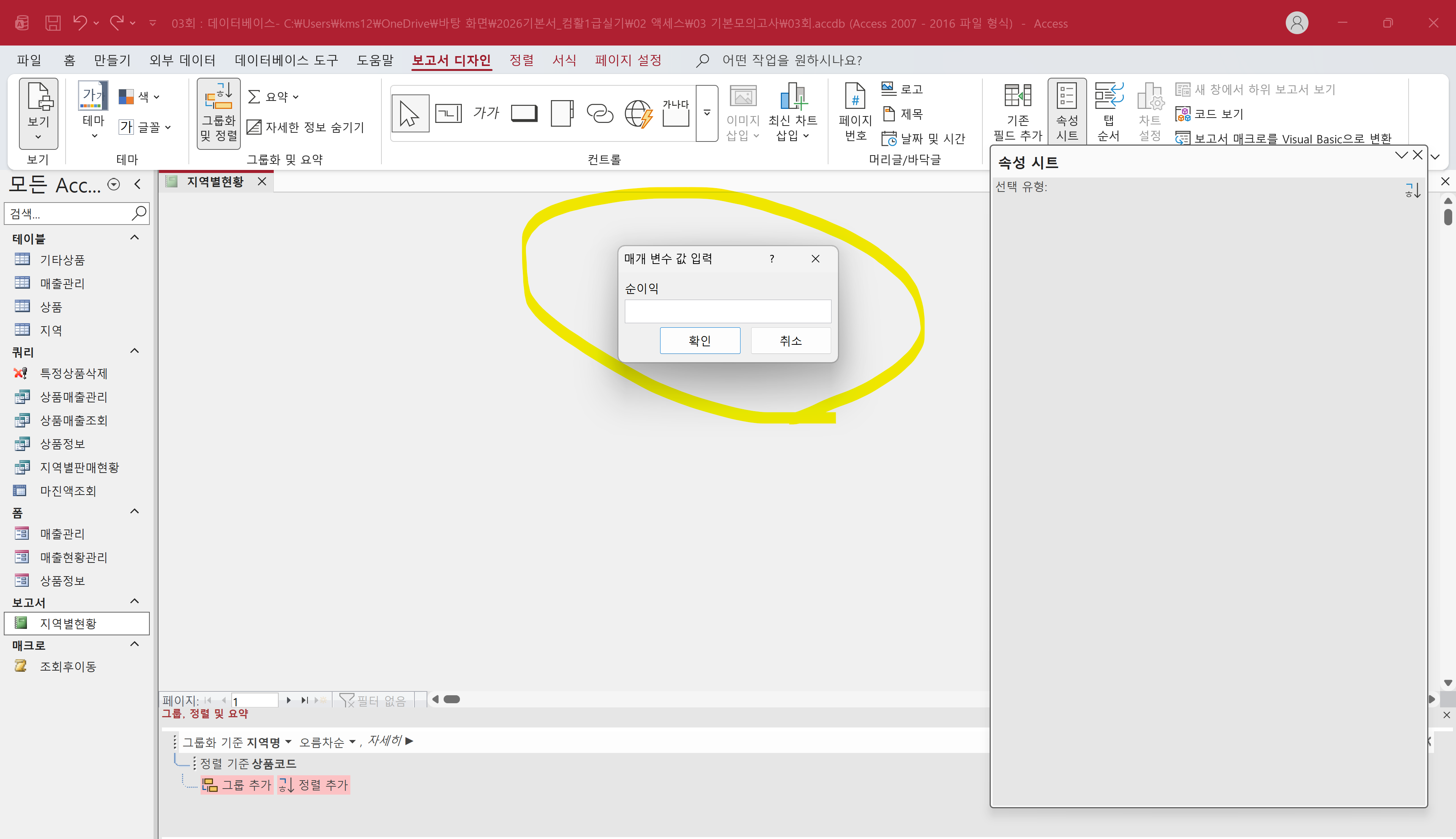Toggle the Property Sheet button
Image resolution: width=1456 pixels, height=839 pixels.
tap(1067, 112)
